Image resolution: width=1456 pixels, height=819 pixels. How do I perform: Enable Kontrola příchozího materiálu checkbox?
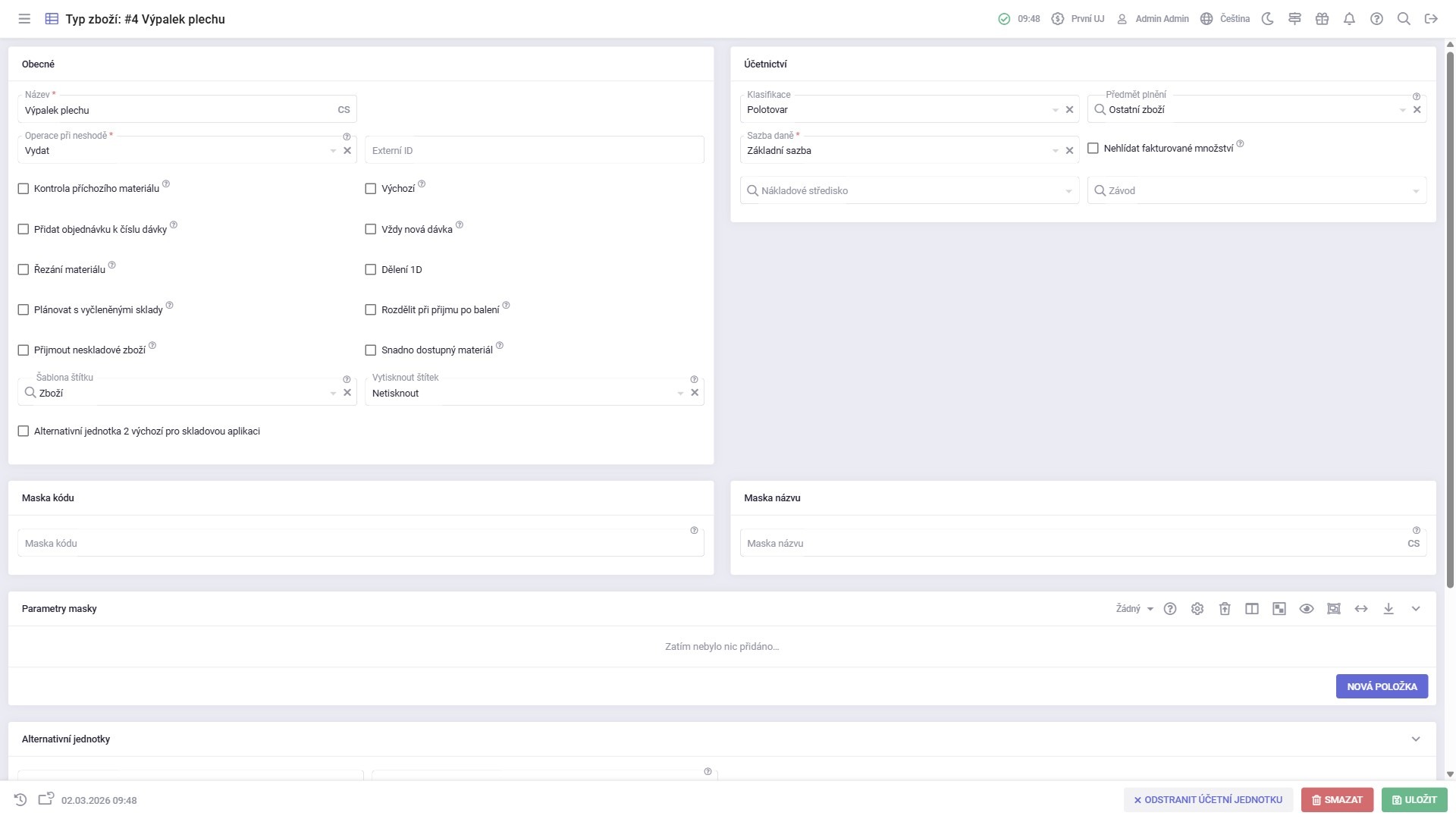(x=24, y=189)
